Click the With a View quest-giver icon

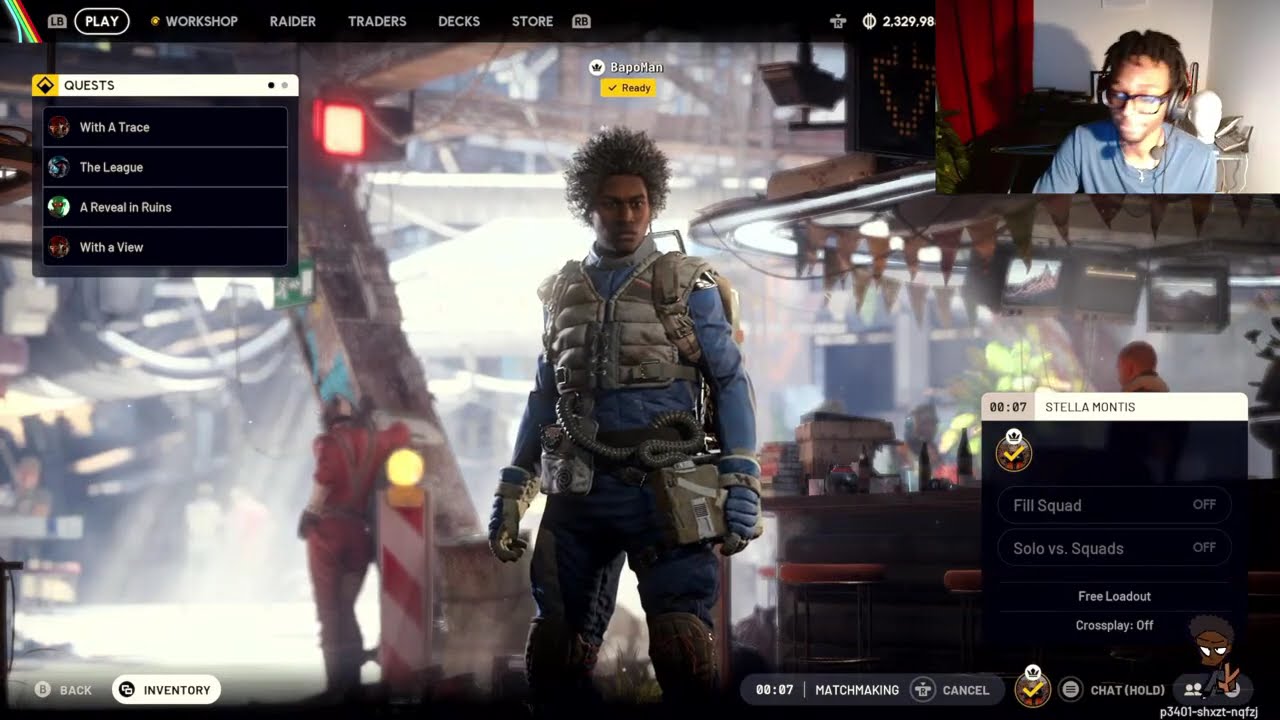pyautogui.click(x=59, y=247)
